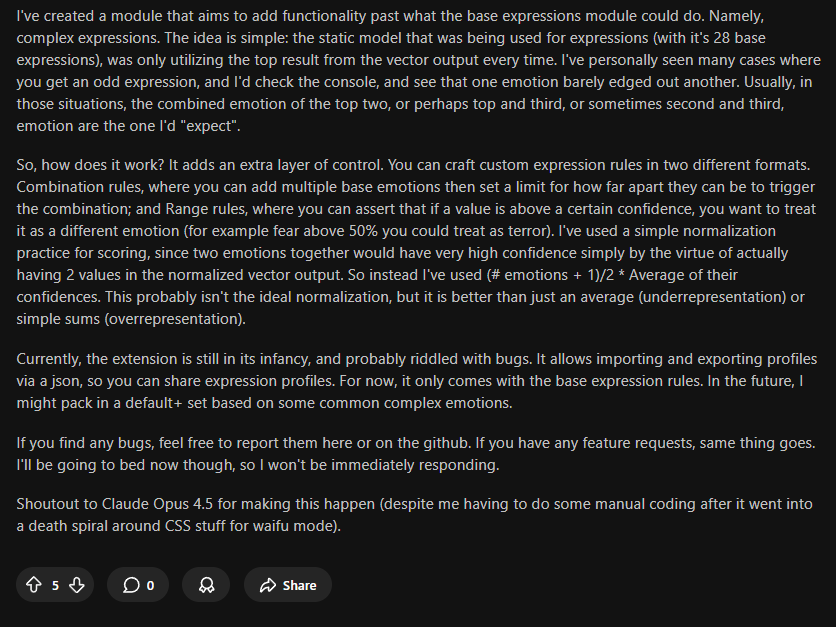Click the speech bubble comment icon
Image resolution: width=836 pixels, height=627 pixels.
pos(130,585)
